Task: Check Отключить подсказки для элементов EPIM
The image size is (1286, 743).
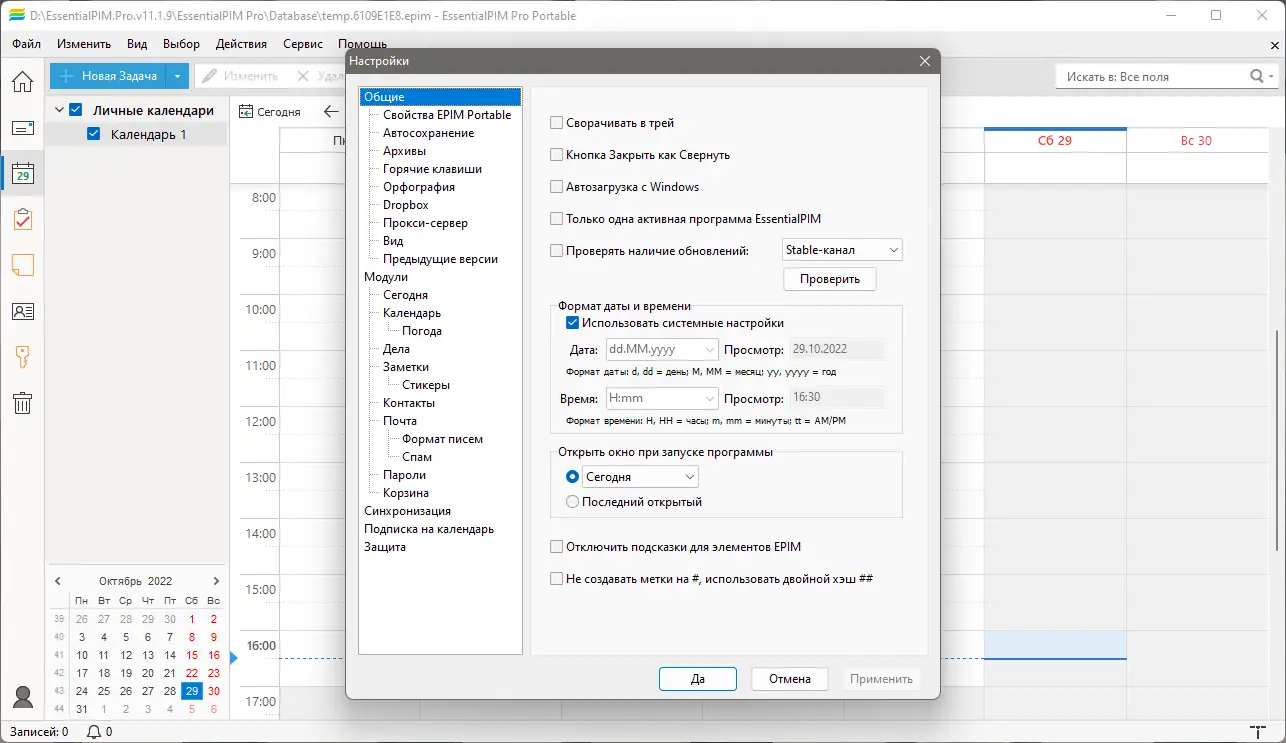Action: (557, 547)
